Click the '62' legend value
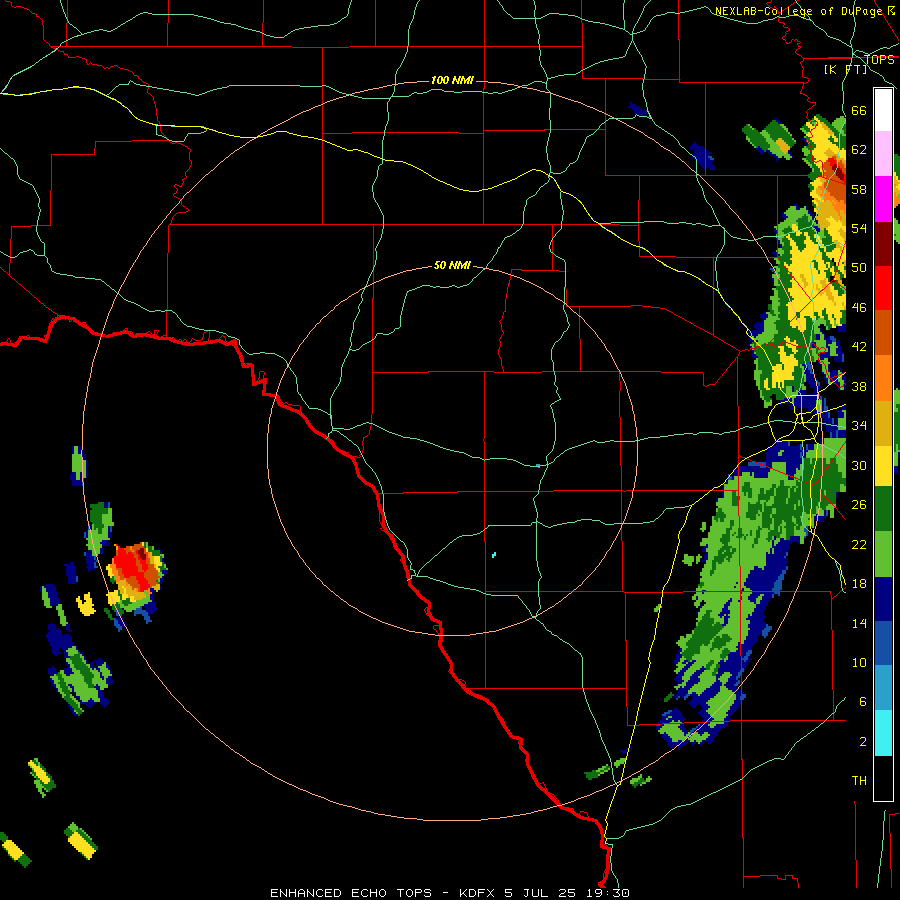The height and width of the screenshot is (900, 900). [859, 150]
